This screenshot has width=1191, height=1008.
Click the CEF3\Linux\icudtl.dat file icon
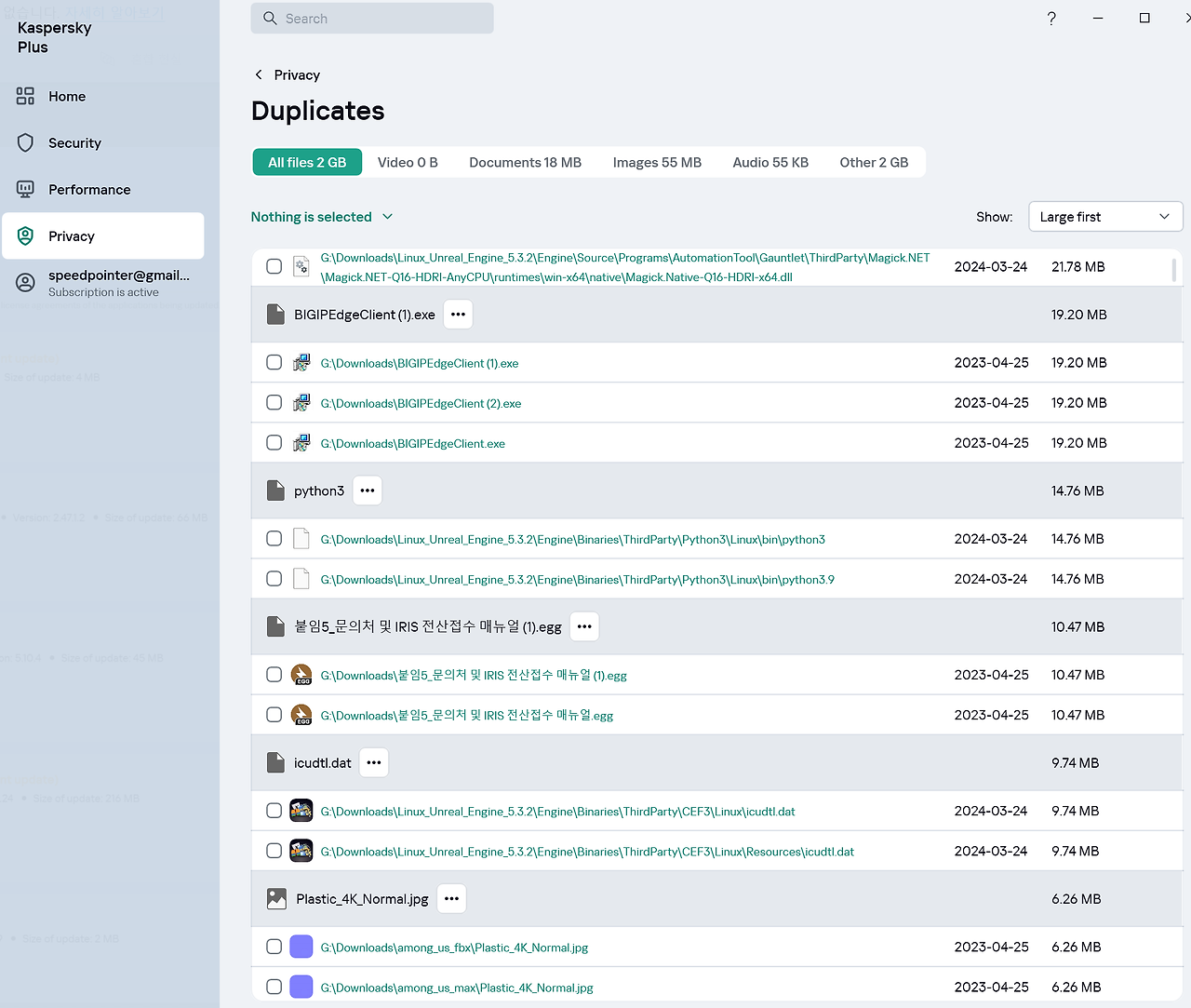[301, 811]
